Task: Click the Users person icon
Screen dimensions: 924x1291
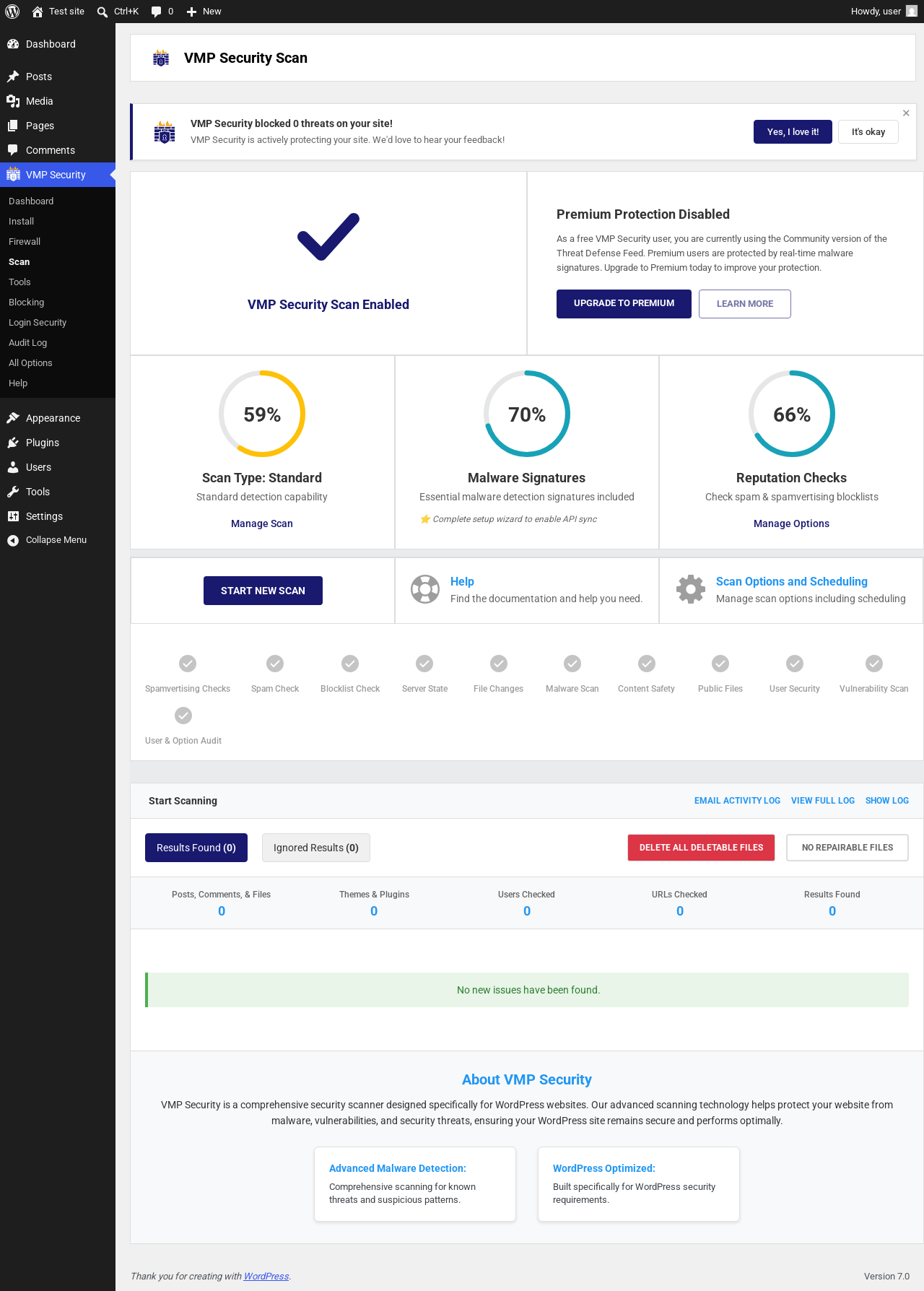Action: [13, 467]
